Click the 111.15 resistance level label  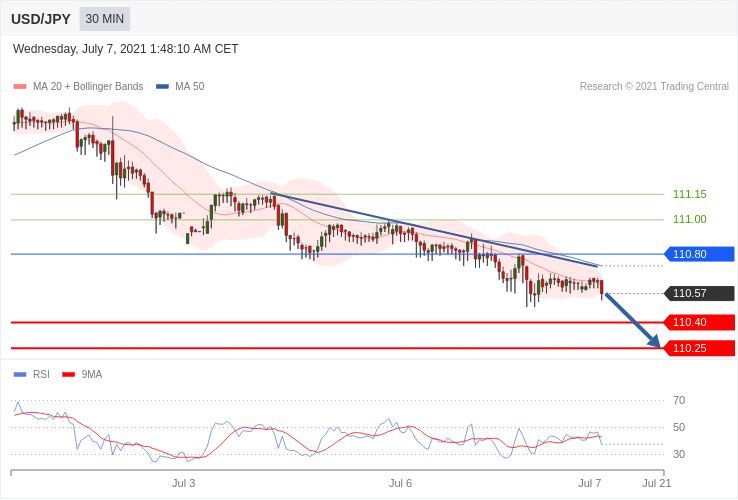click(x=690, y=194)
